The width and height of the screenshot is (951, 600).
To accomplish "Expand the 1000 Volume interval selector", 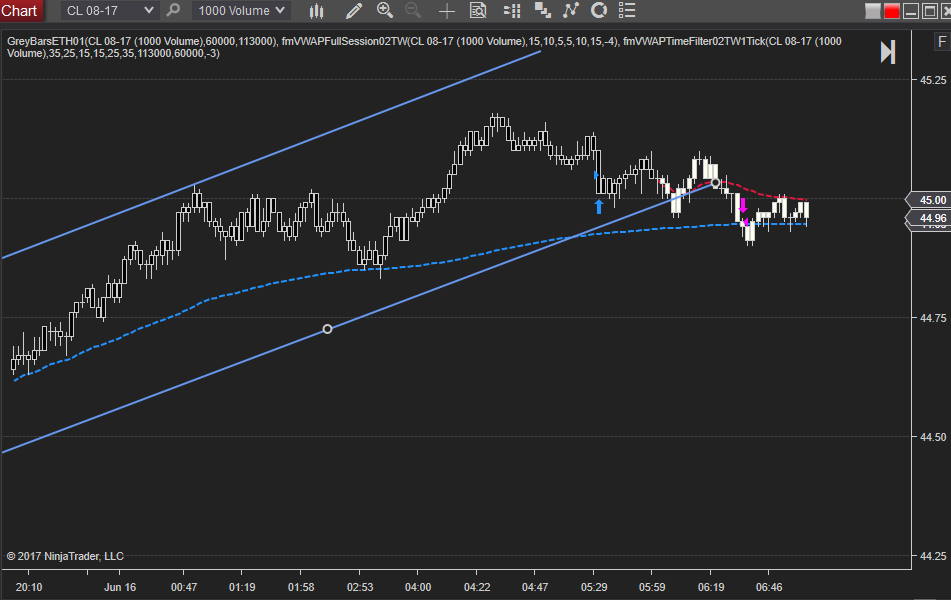I will pos(241,10).
